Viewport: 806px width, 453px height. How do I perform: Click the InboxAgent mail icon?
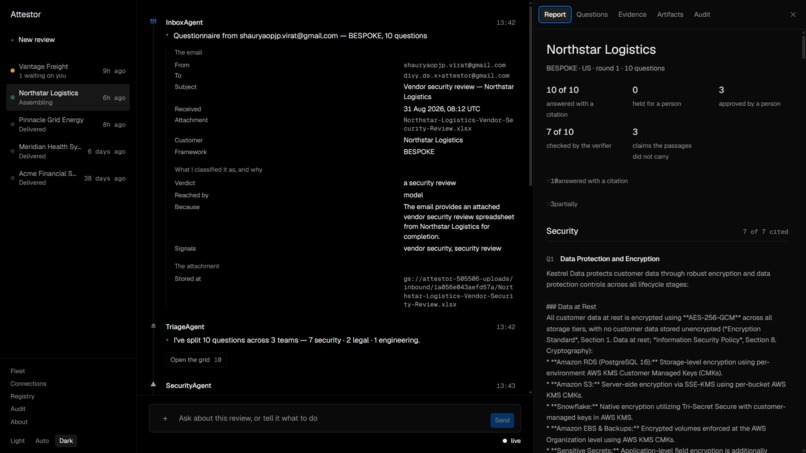tap(153, 22)
